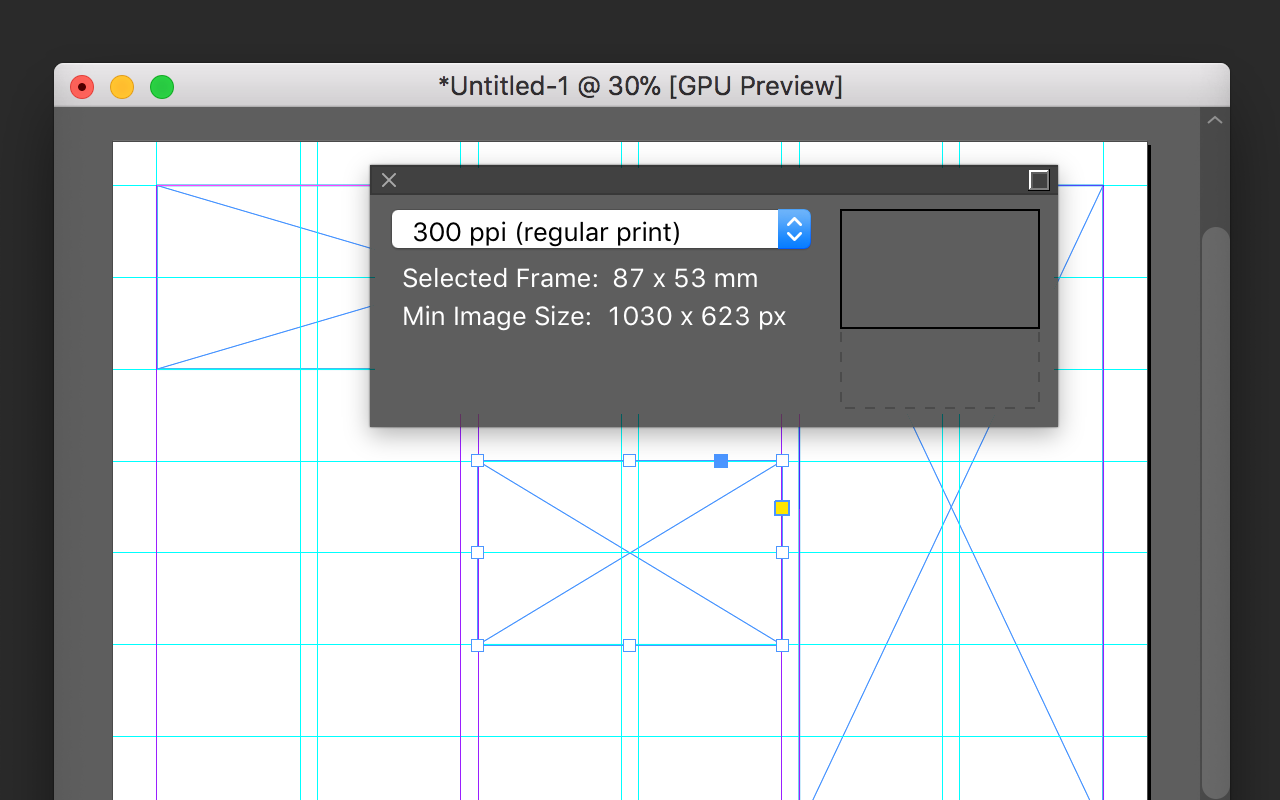Click the dashed preview rectangle below it
The image size is (1280, 800).
click(940, 370)
